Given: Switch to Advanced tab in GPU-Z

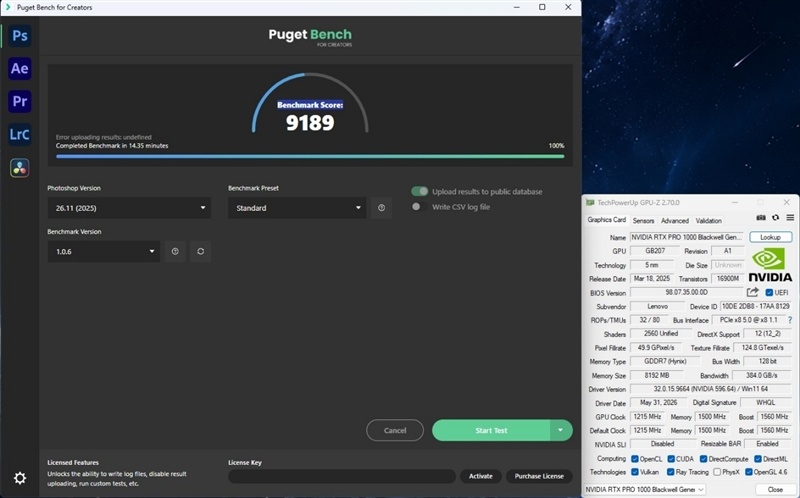Looking at the screenshot, I should [x=674, y=220].
